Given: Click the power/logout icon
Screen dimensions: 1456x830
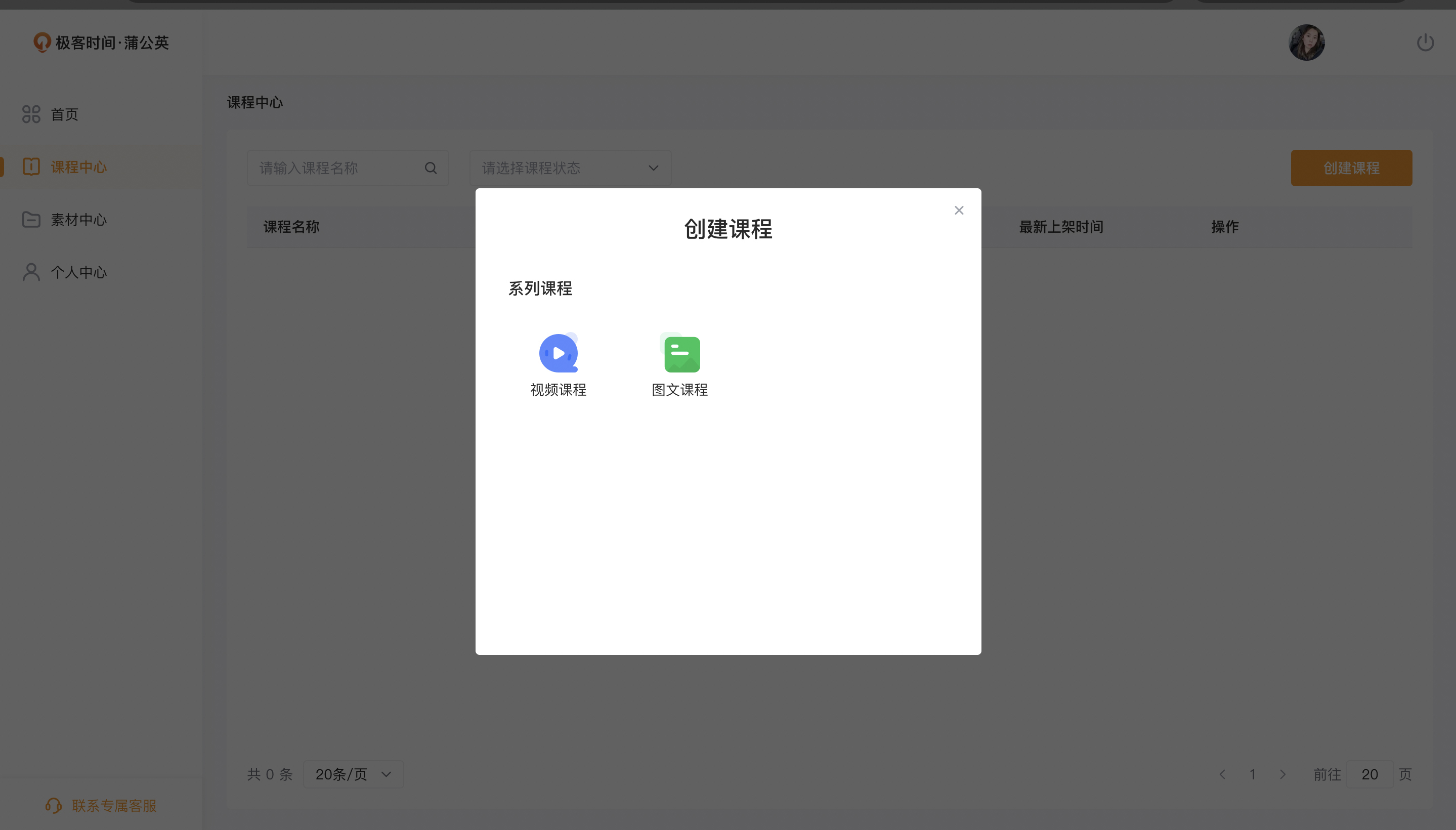Looking at the screenshot, I should [x=1425, y=43].
